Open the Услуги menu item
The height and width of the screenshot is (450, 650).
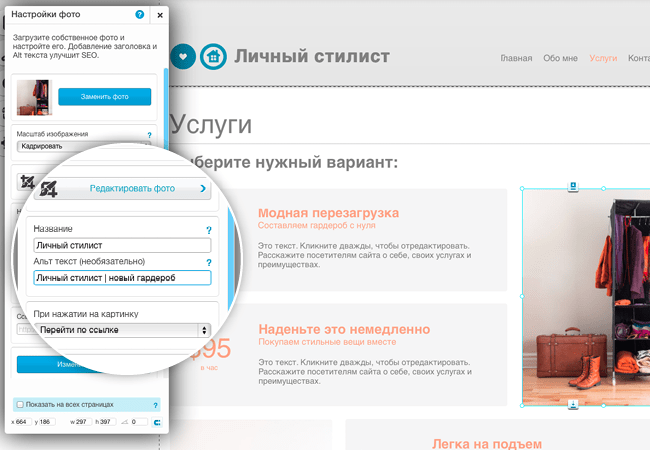[x=603, y=58]
